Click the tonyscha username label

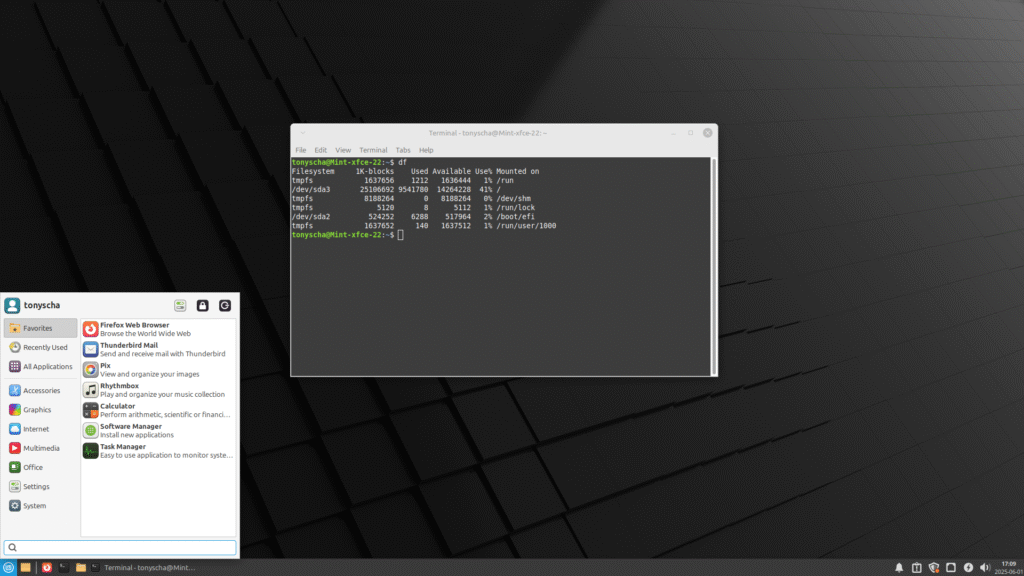(42, 306)
